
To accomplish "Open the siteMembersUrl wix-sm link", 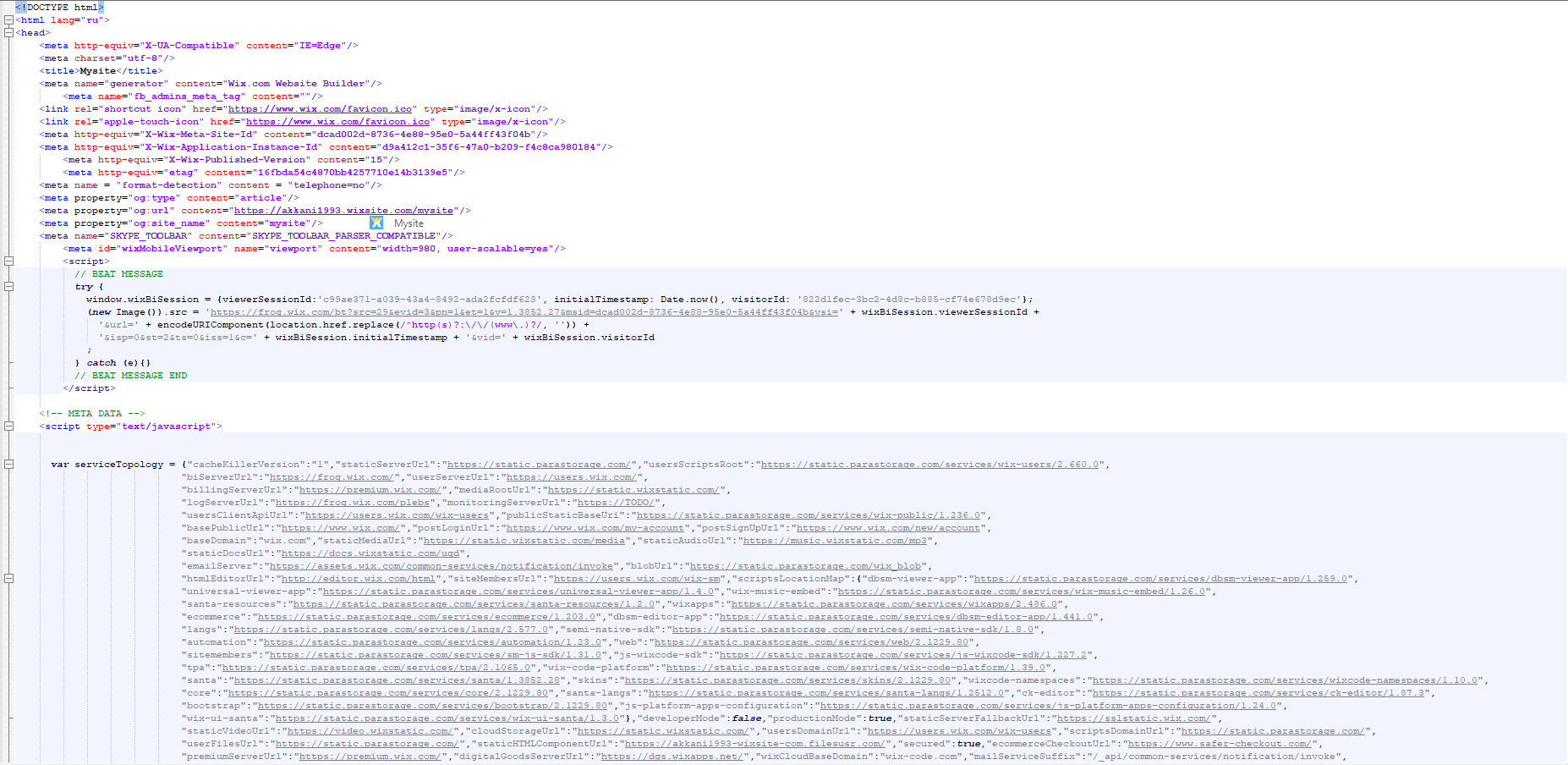I will [637, 579].
